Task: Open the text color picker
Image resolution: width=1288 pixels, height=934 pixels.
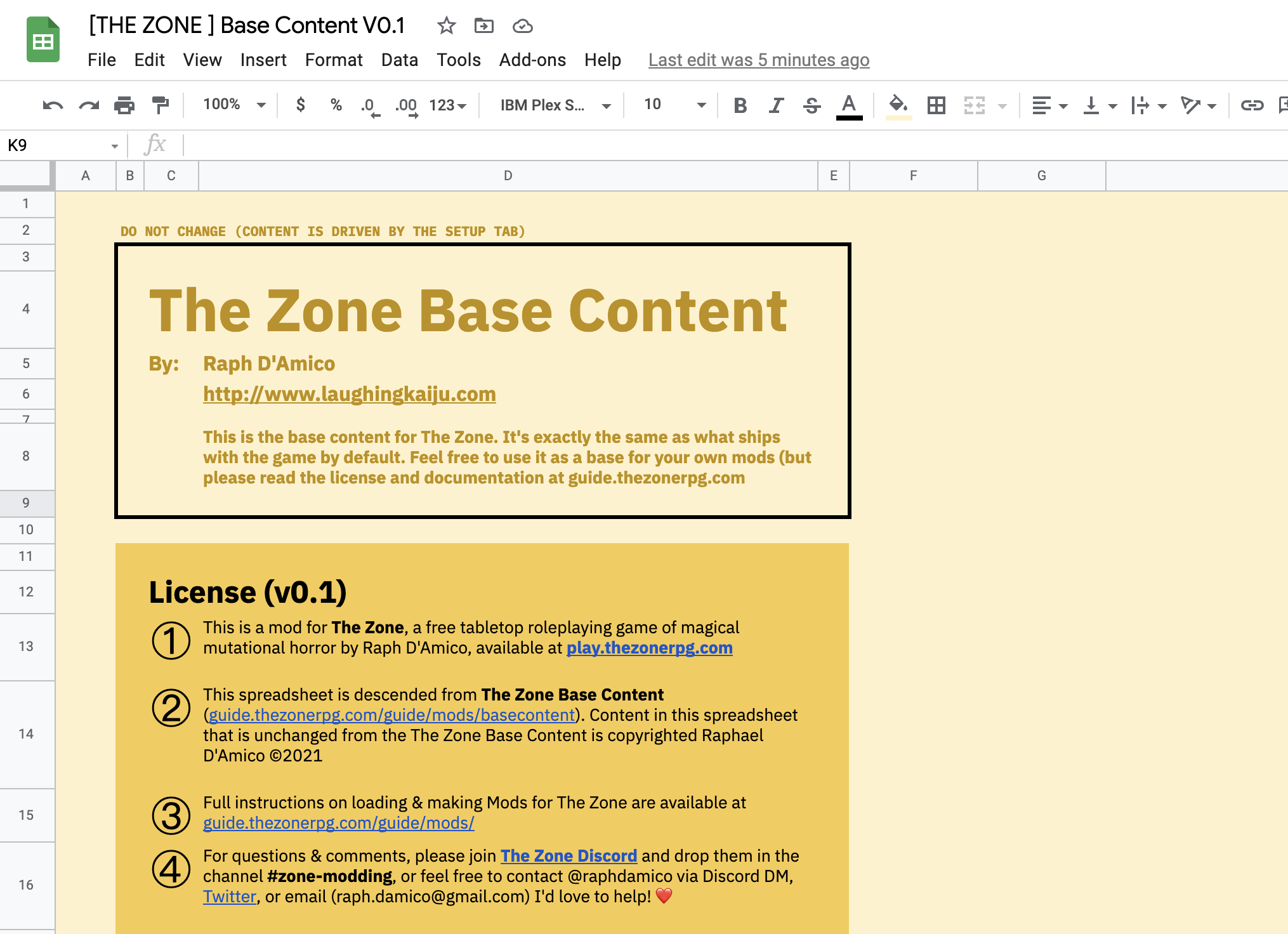Action: [x=849, y=106]
